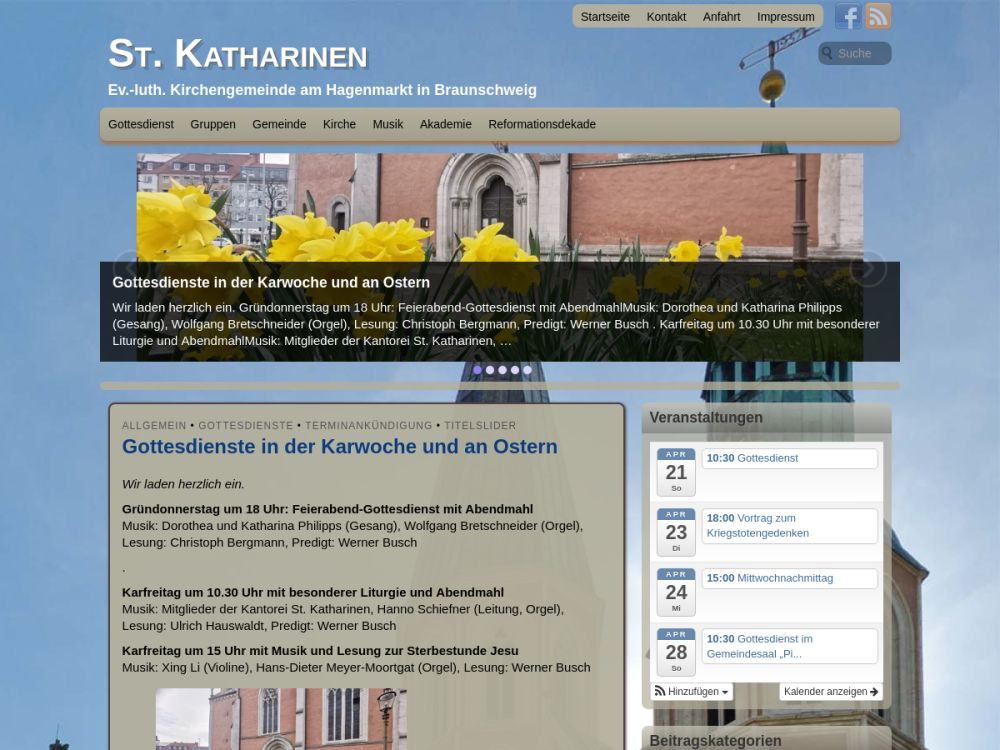This screenshot has height=750, width=1000.
Task: Select the fifth slider pagination dot
Action: coord(527,370)
